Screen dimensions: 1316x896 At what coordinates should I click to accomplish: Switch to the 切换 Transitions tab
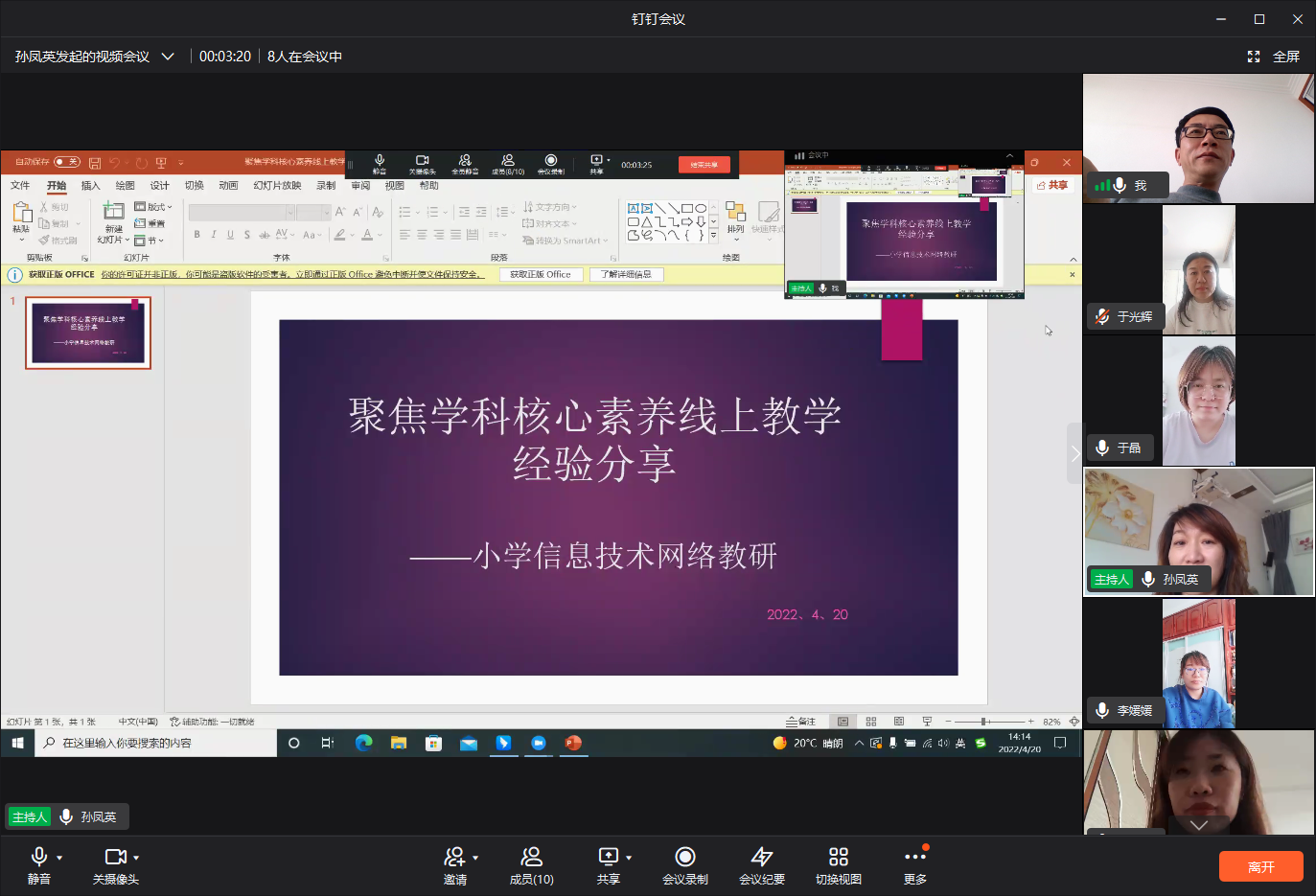pos(195,186)
